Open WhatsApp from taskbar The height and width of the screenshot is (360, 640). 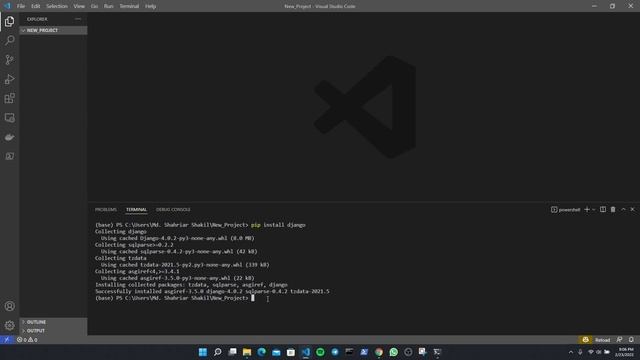coord(393,352)
